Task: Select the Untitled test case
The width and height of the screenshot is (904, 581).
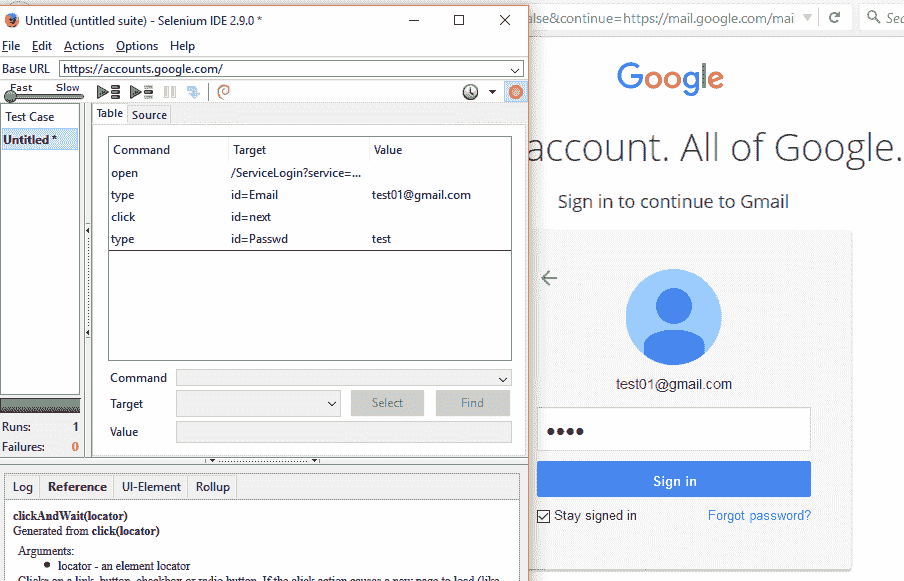Action: [39, 139]
